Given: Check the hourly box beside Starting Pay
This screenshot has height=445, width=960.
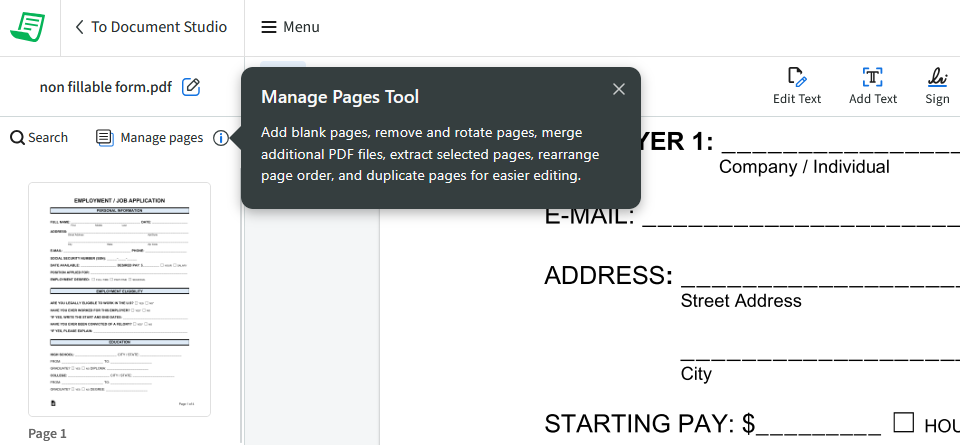Looking at the screenshot, I should [x=904, y=422].
